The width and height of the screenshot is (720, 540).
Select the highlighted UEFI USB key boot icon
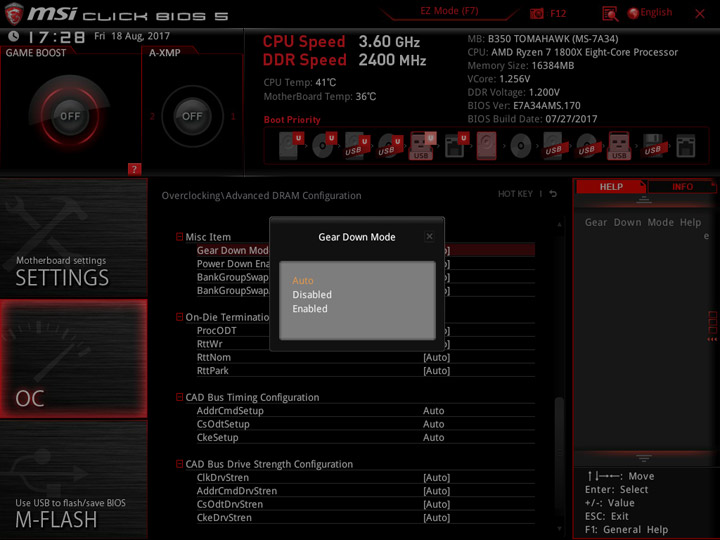tap(422, 146)
